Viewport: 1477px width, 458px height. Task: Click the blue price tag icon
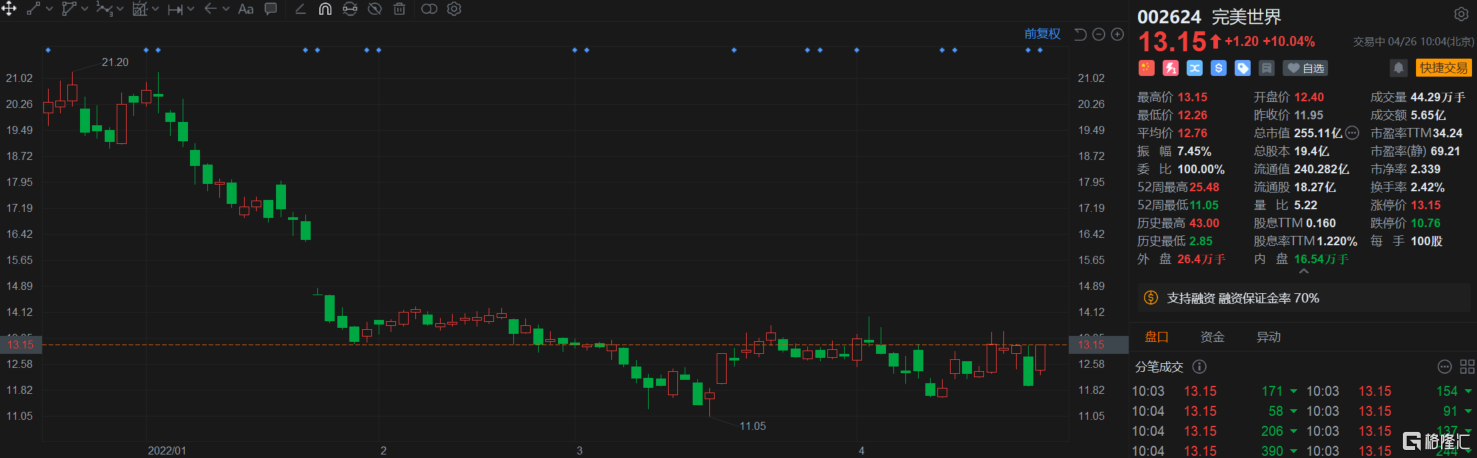[1243, 68]
